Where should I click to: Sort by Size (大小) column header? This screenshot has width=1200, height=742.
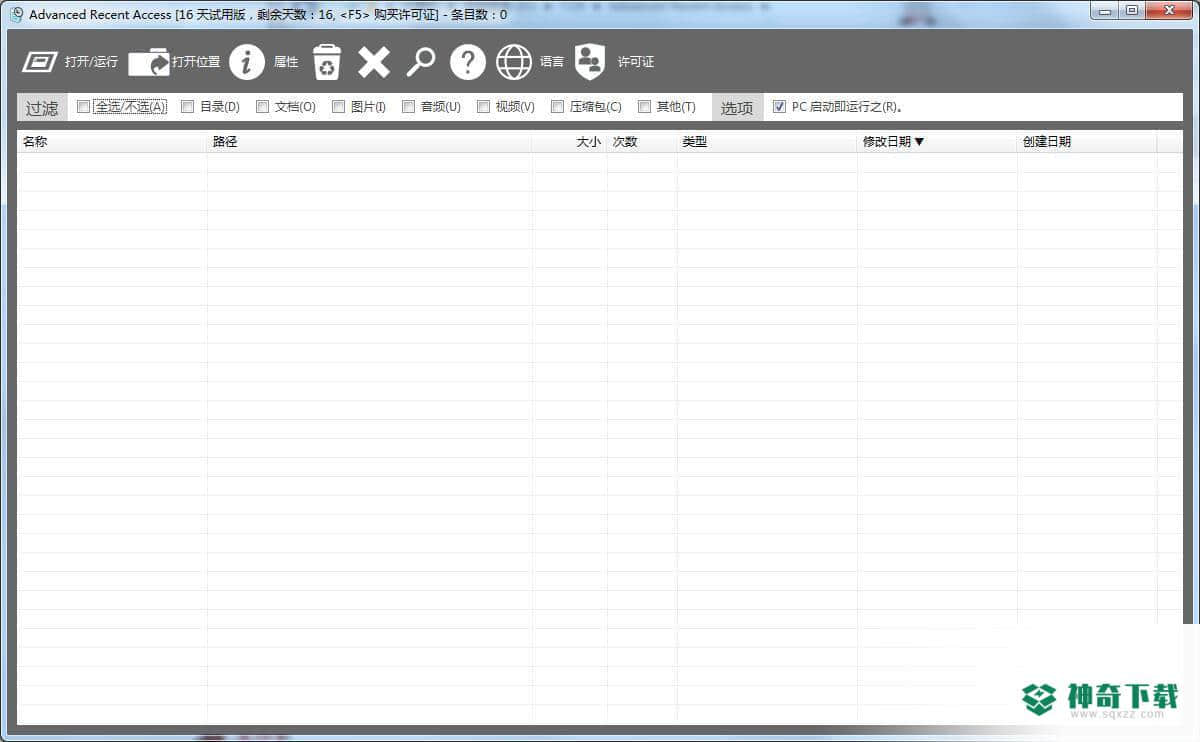(569, 142)
